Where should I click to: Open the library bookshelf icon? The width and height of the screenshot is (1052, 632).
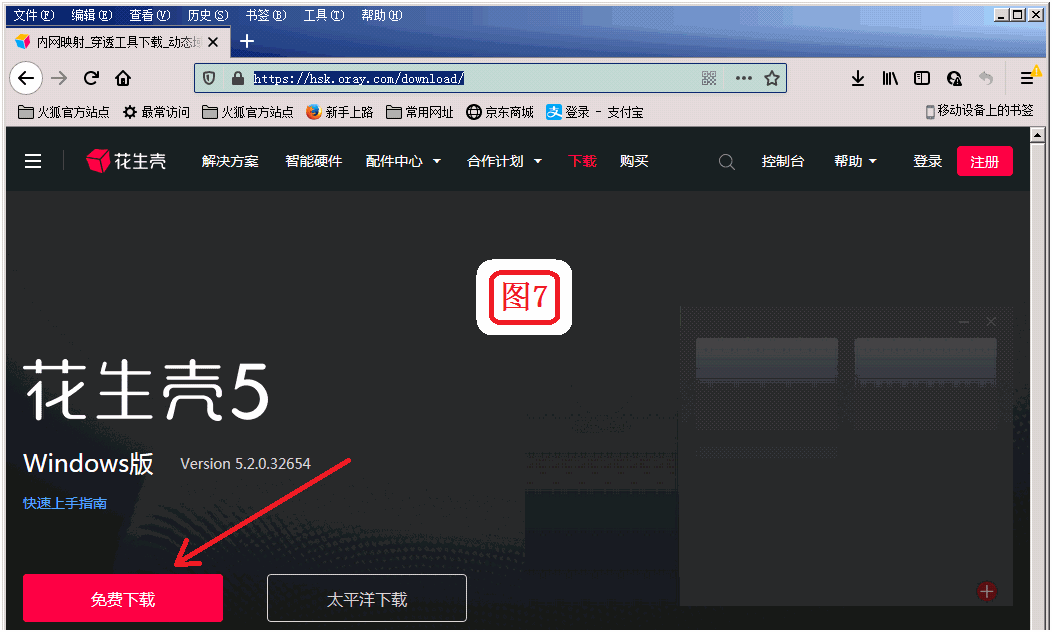(x=890, y=78)
